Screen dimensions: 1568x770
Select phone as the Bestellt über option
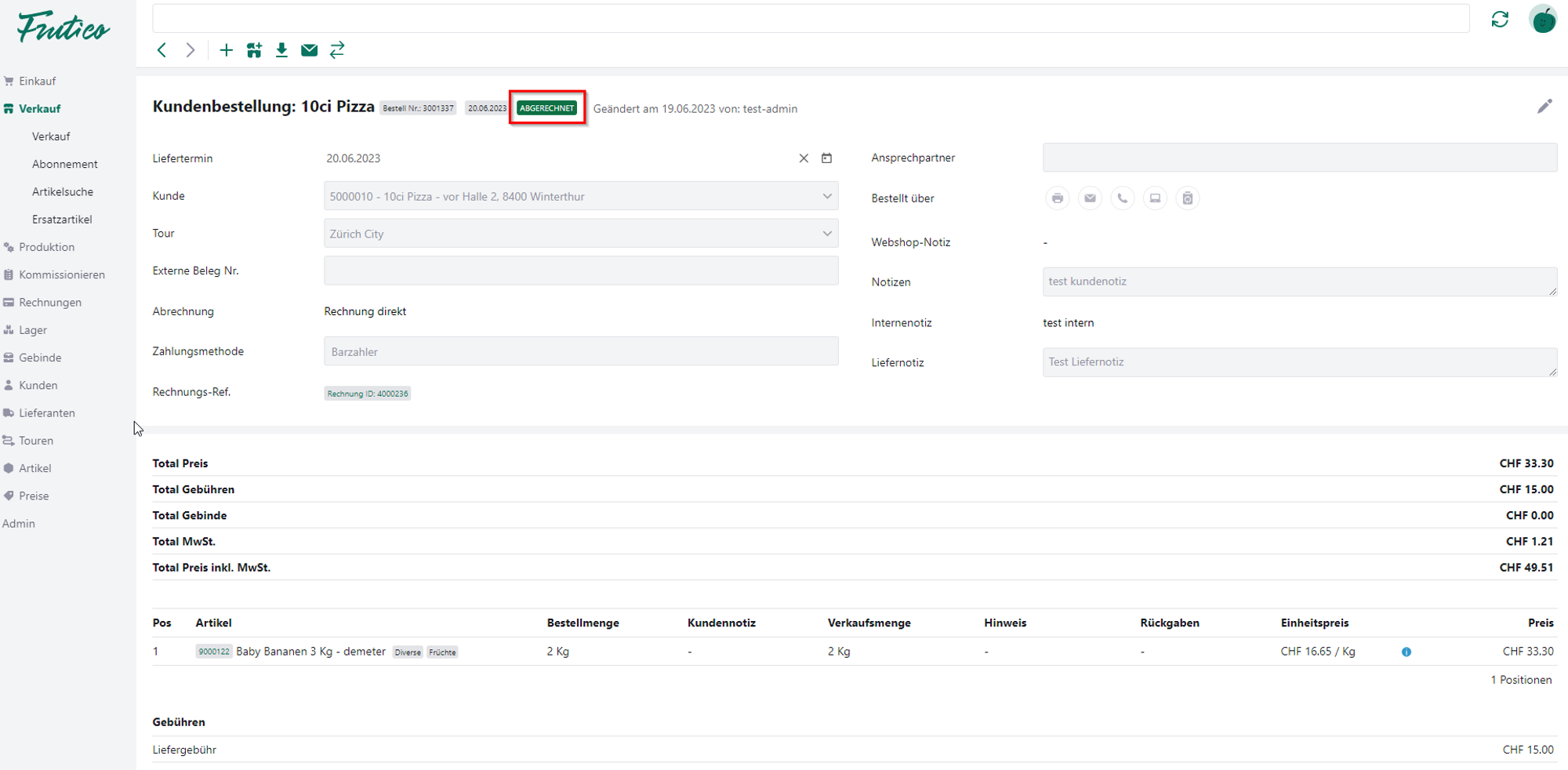pos(1123,198)
